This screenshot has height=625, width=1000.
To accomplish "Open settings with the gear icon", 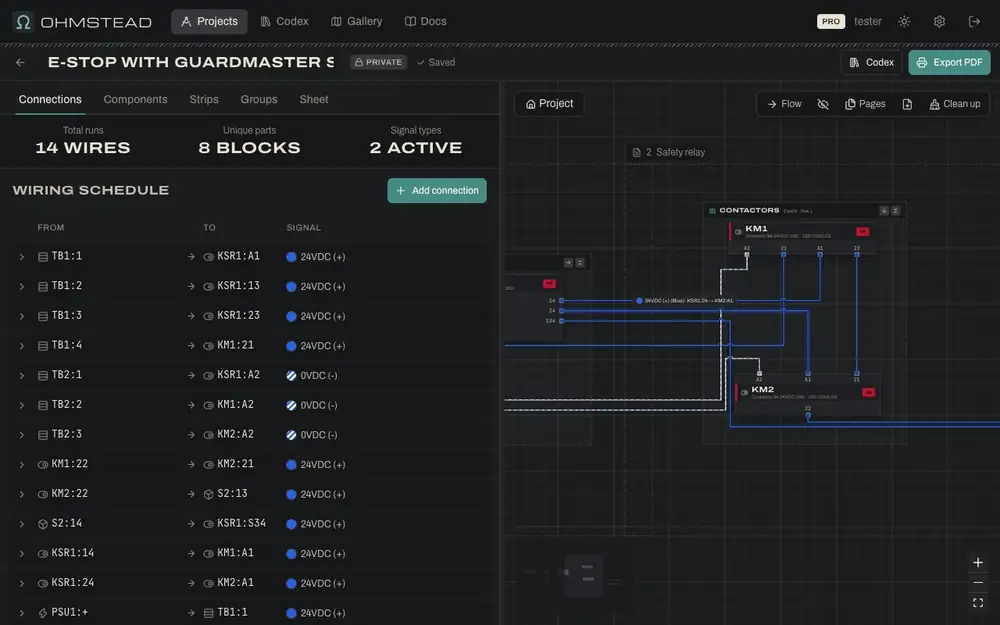I will pos(939,22).
